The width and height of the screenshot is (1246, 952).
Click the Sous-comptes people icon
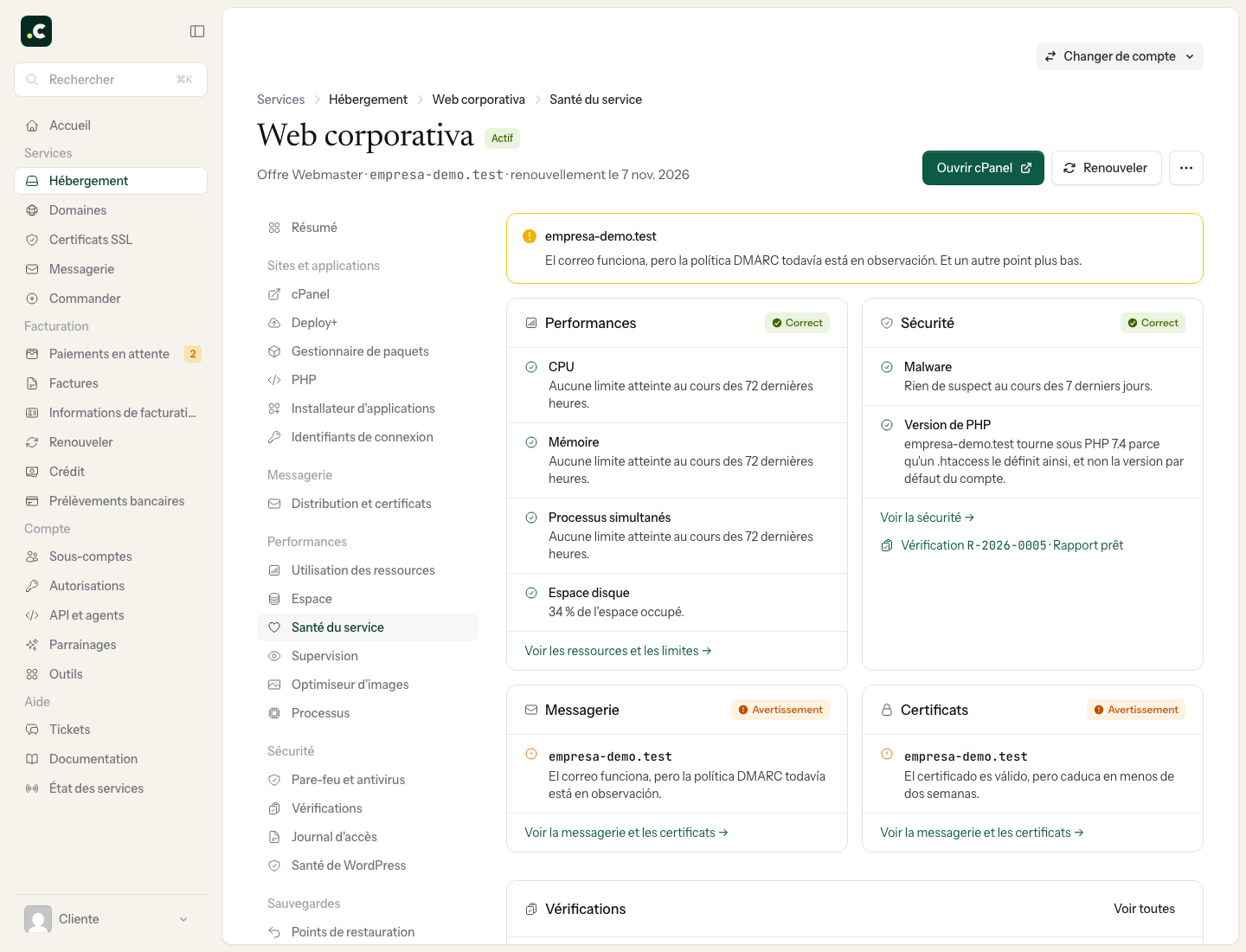[32, 556]
